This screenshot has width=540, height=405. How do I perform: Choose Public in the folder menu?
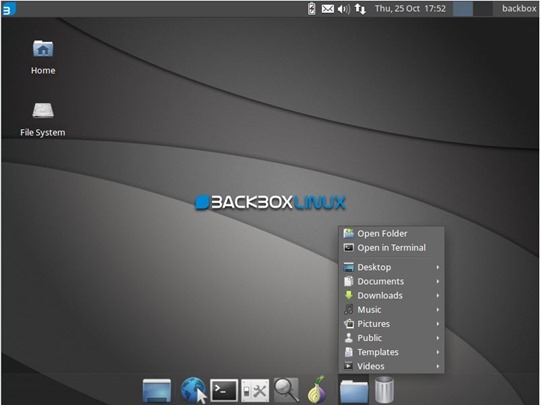pos(392,338)
